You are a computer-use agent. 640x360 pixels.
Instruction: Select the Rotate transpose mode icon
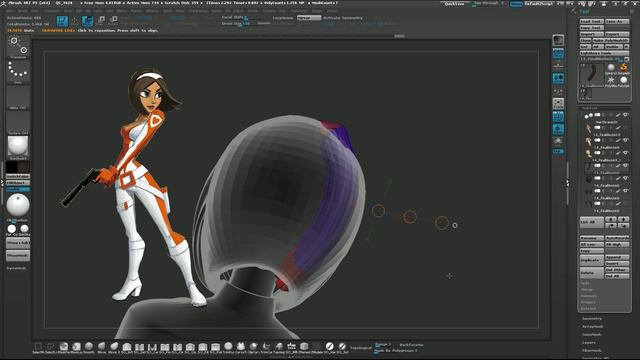click(x=113, y=21)
